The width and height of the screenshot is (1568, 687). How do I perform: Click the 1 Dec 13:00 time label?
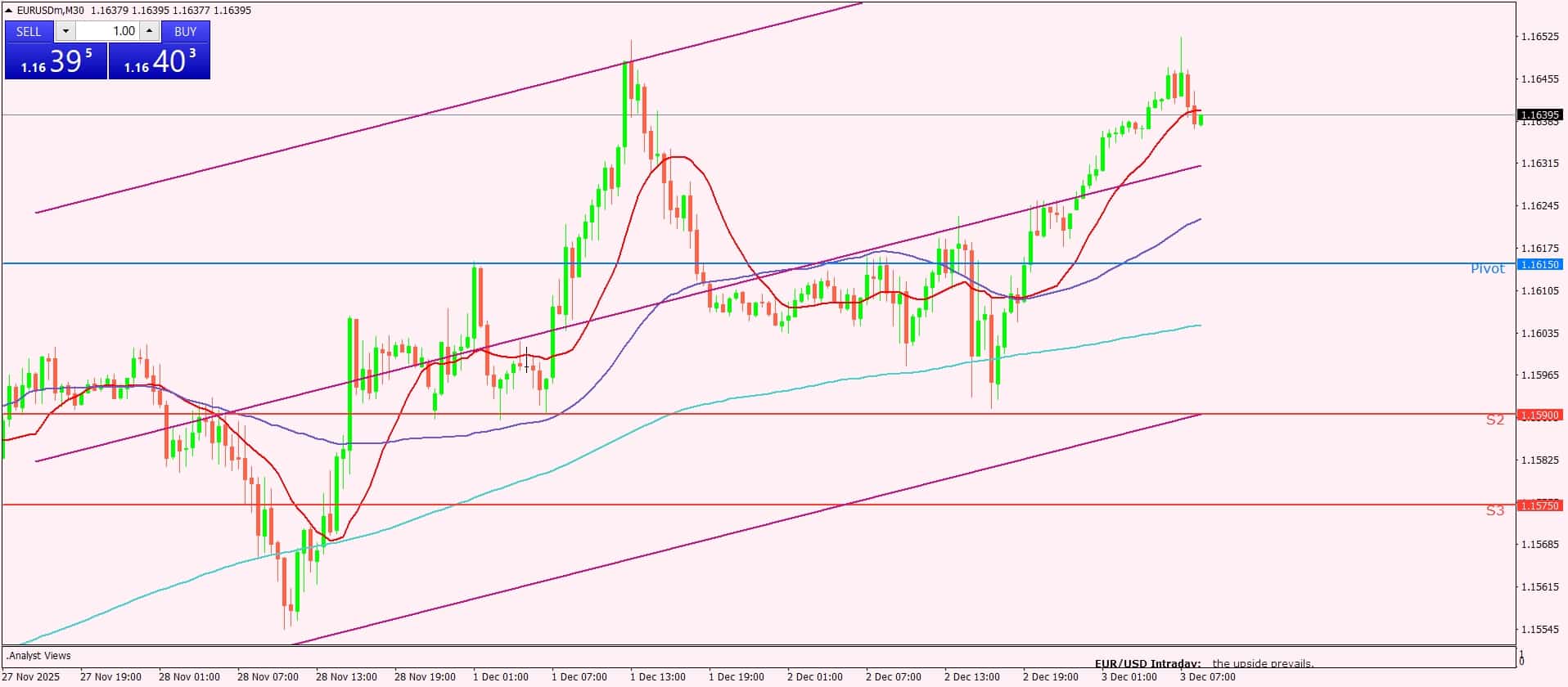click(657, 677)
